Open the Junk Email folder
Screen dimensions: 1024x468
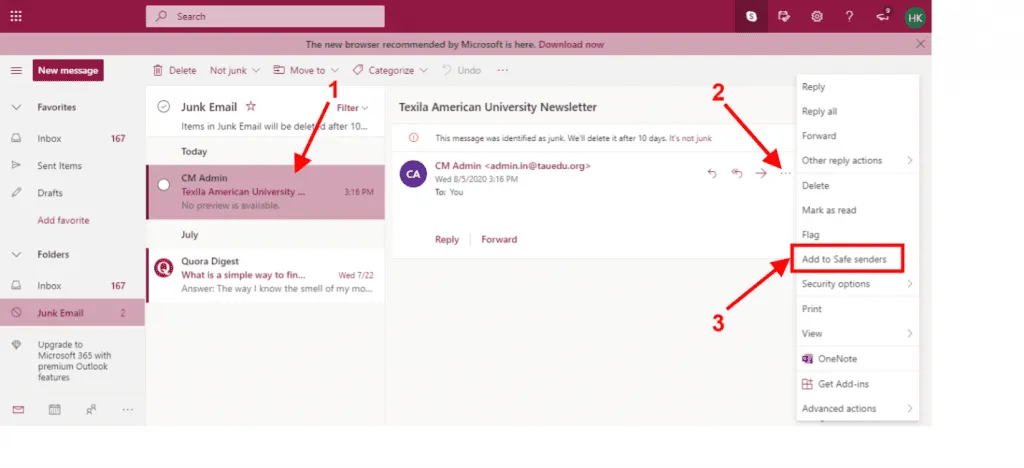pos(72,313)
